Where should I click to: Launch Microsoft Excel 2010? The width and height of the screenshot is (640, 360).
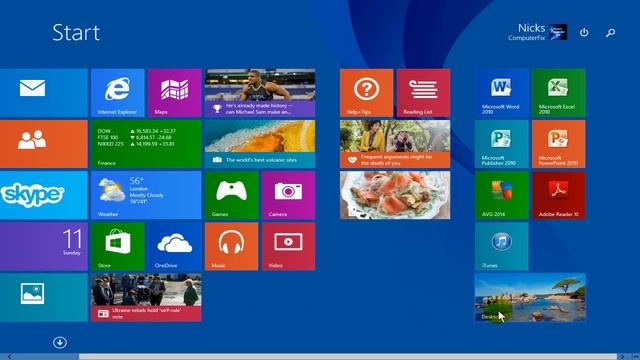point(559,93)
